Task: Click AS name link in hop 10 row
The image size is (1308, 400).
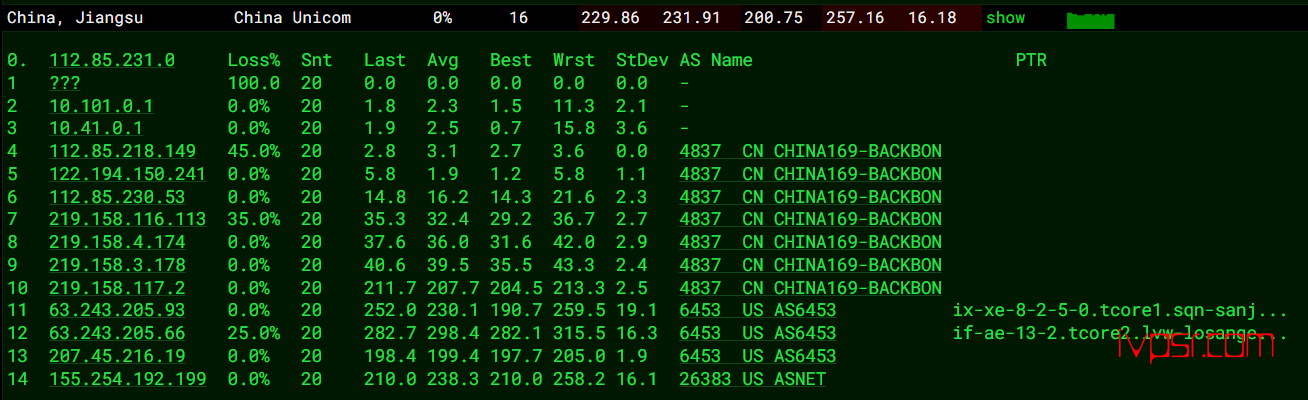Action: [x=810, y=288]
